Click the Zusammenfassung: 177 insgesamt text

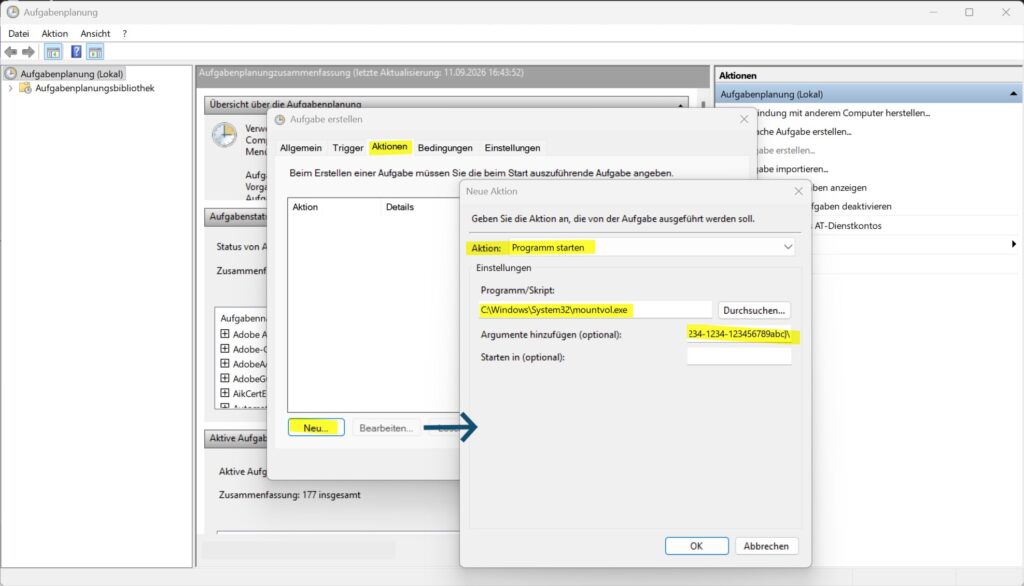point(289,495)
